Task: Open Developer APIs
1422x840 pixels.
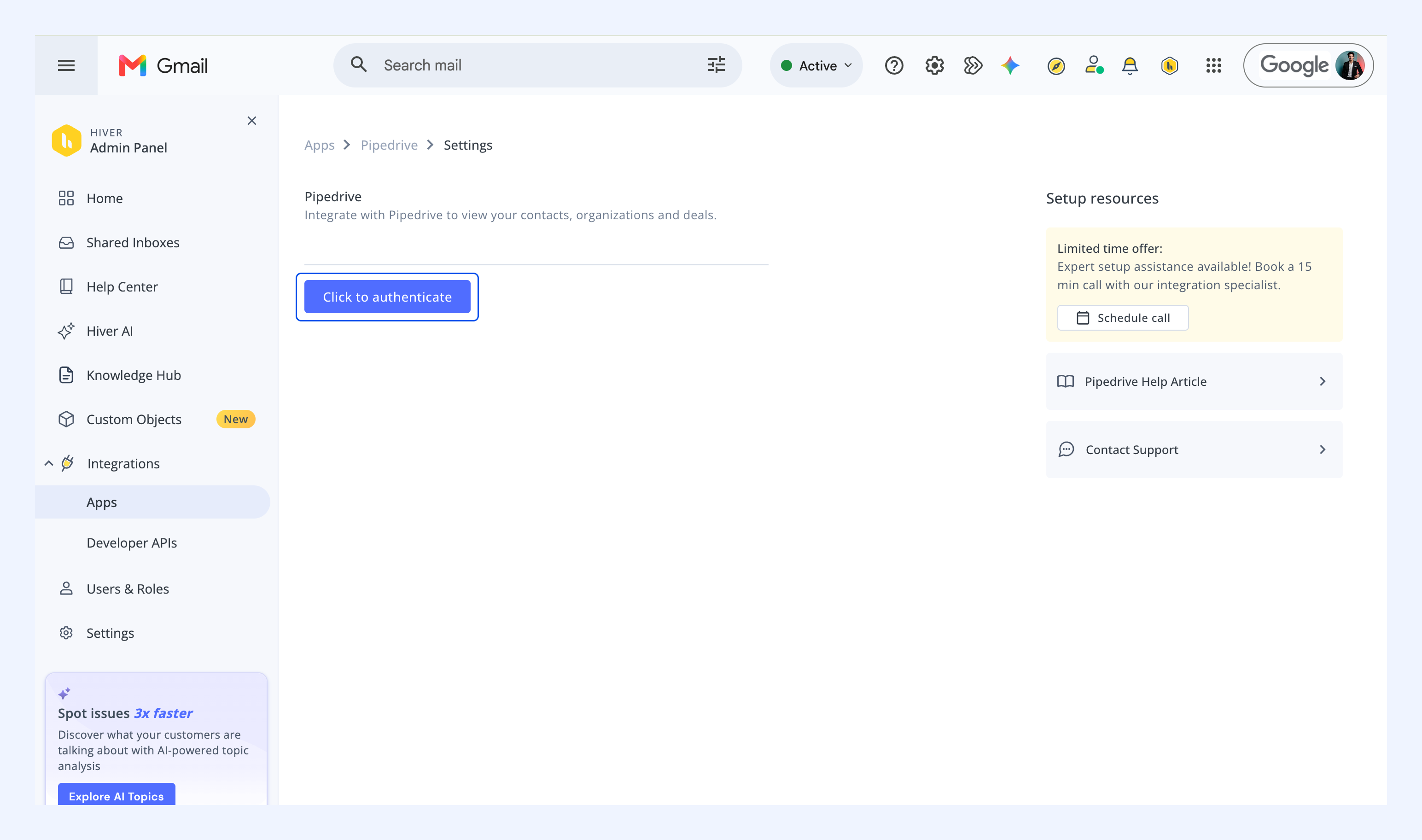Action: [131, 543]
